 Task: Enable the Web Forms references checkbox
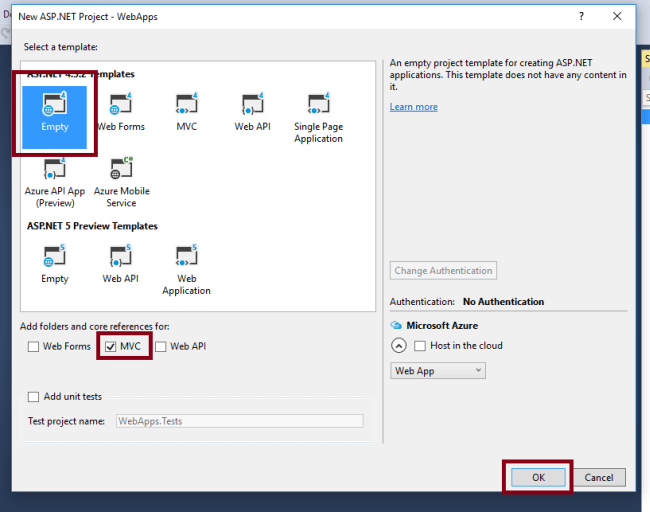point(33,346)
